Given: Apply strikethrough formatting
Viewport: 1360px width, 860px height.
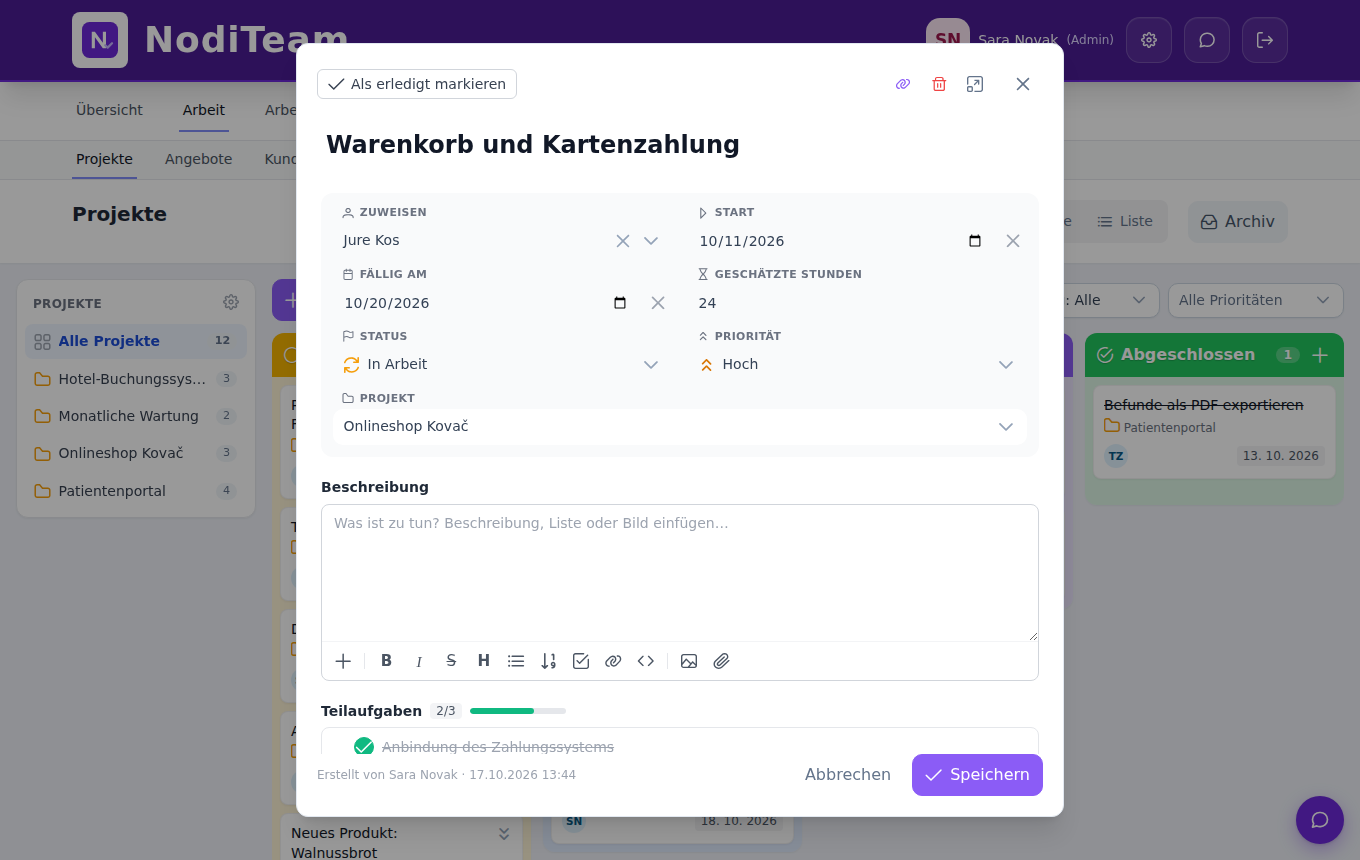Looking at the screenshot, I should click(451, 661).
